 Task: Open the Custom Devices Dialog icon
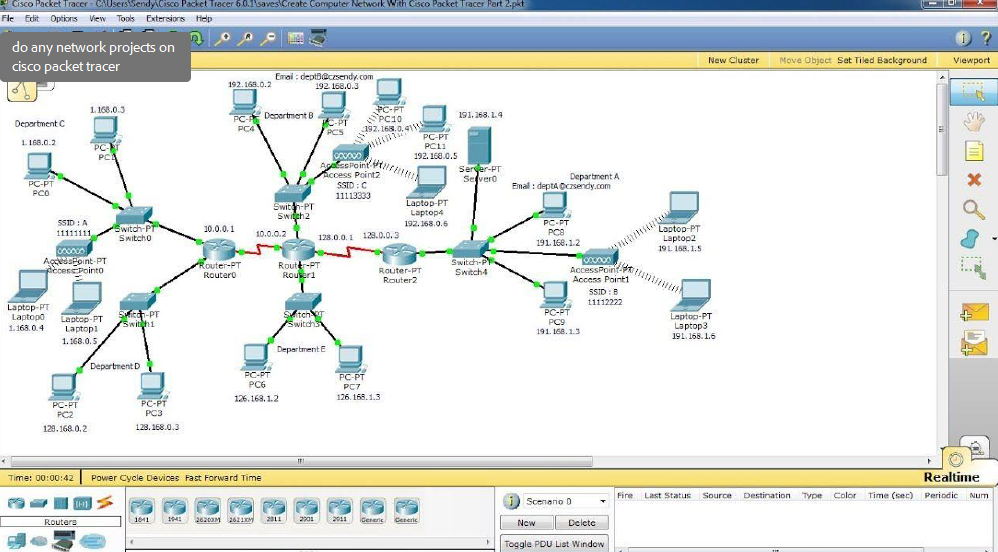click(318, 38)
